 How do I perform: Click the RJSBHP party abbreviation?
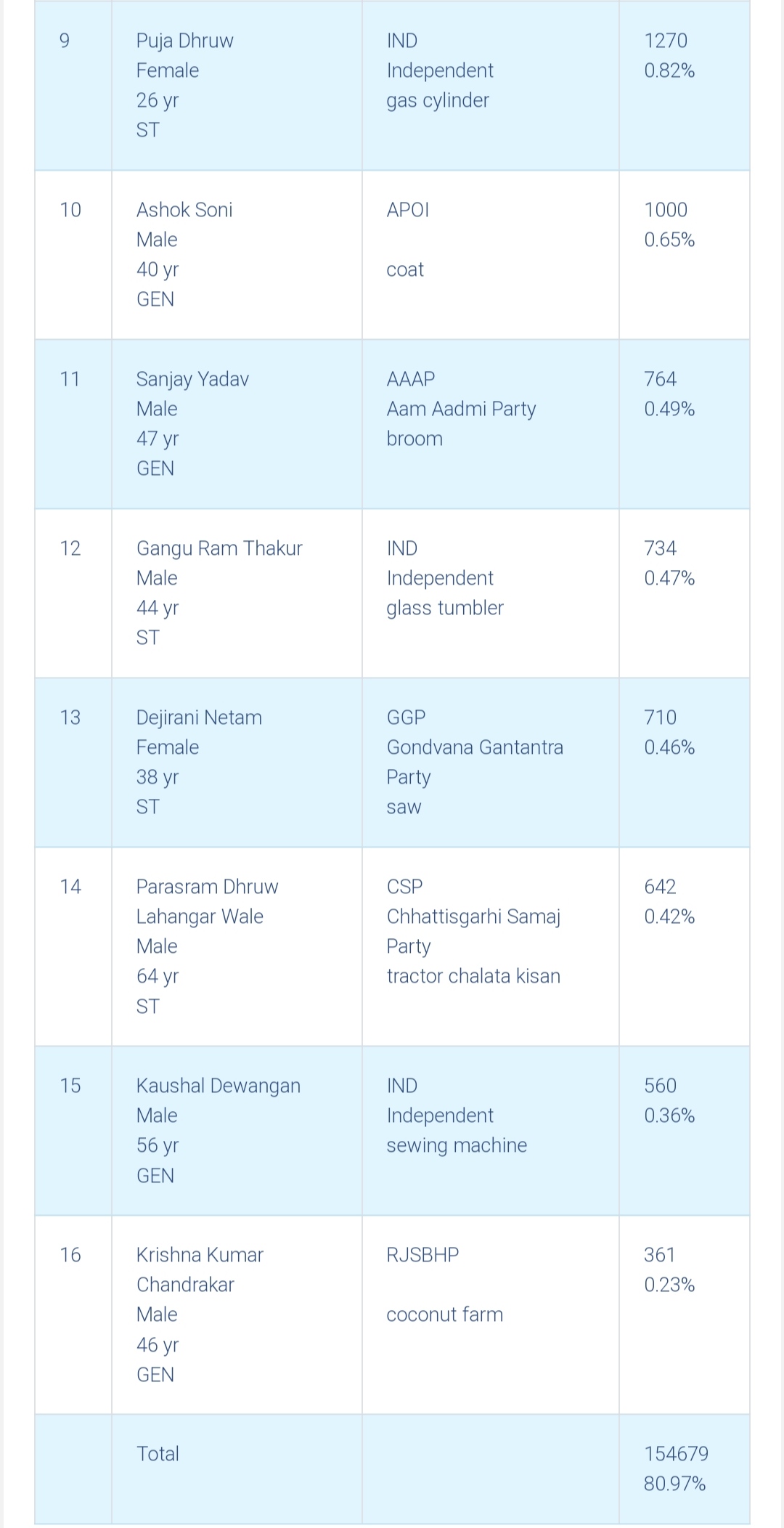click(422, 1255)
